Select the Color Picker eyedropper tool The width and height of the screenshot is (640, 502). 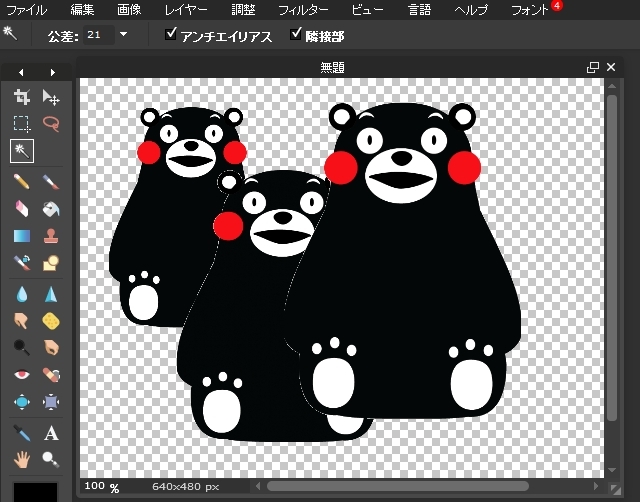coord(22,433)
